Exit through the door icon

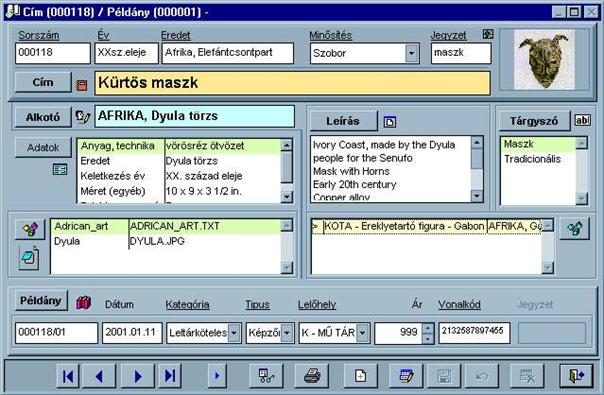pos(576,376)
